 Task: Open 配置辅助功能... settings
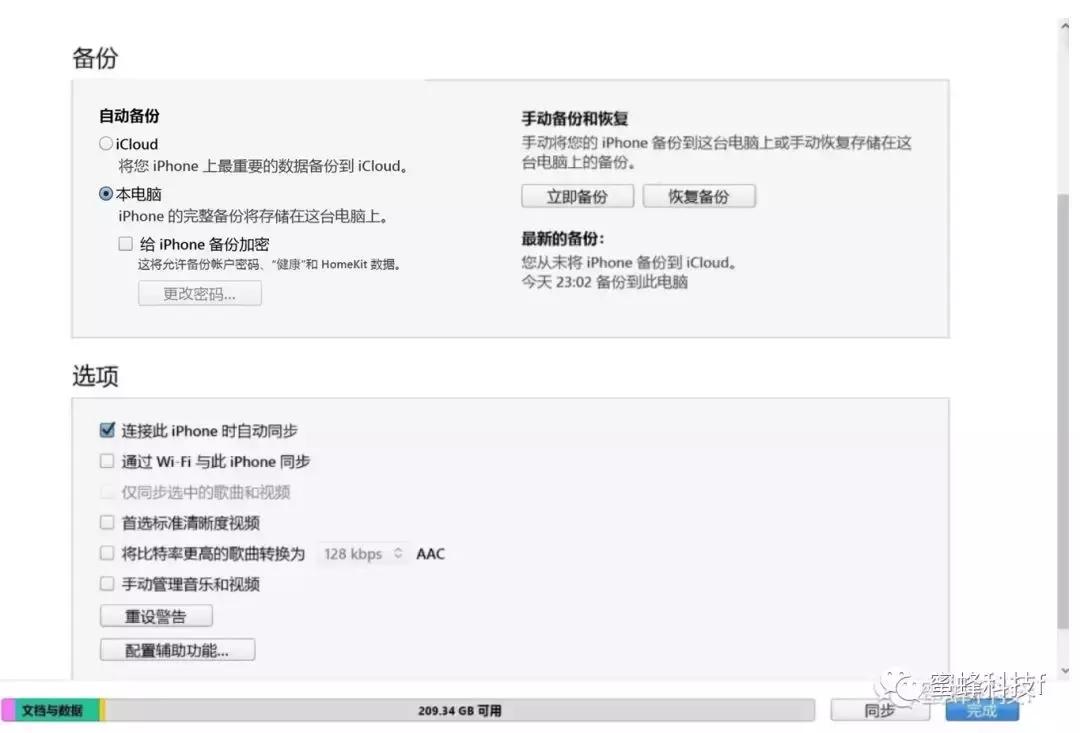(x=178, y=650)
